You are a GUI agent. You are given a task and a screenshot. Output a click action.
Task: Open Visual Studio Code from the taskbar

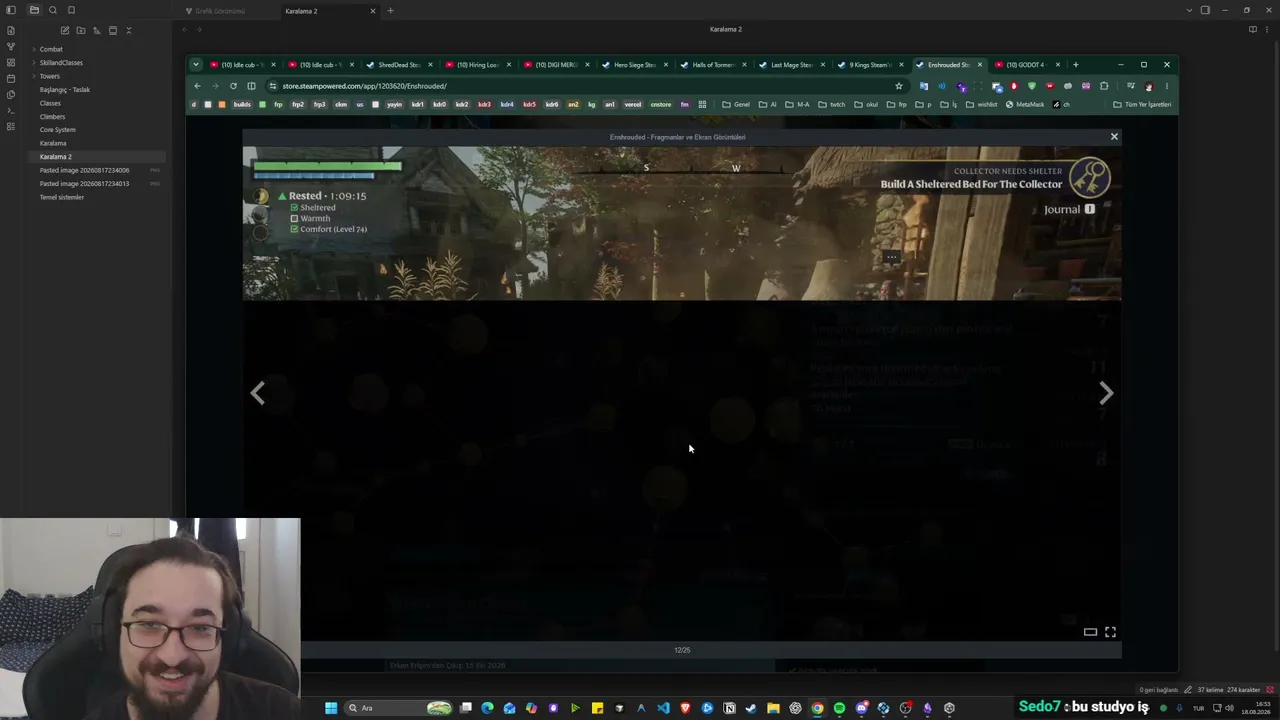pyautogui.click(x=663, y=708)
